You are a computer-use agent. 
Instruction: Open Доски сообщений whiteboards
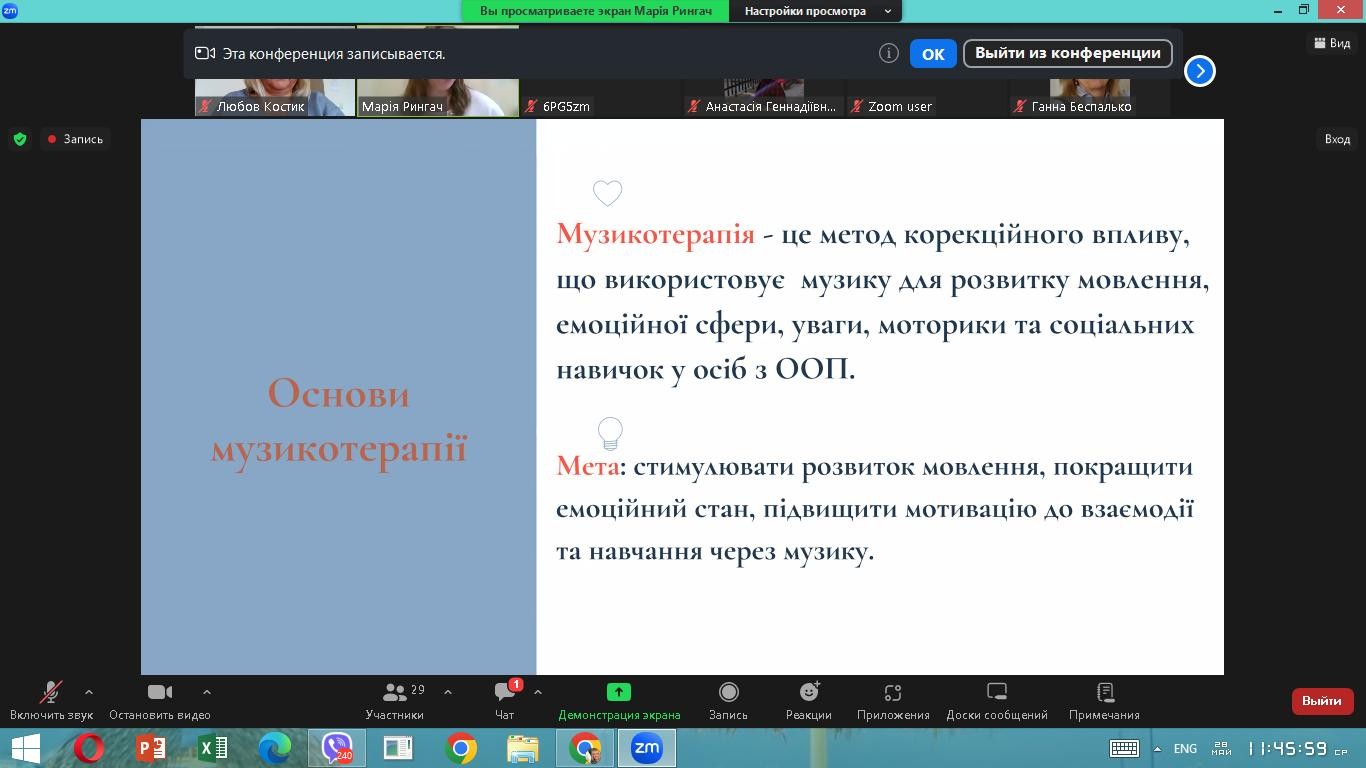[997, 701]
